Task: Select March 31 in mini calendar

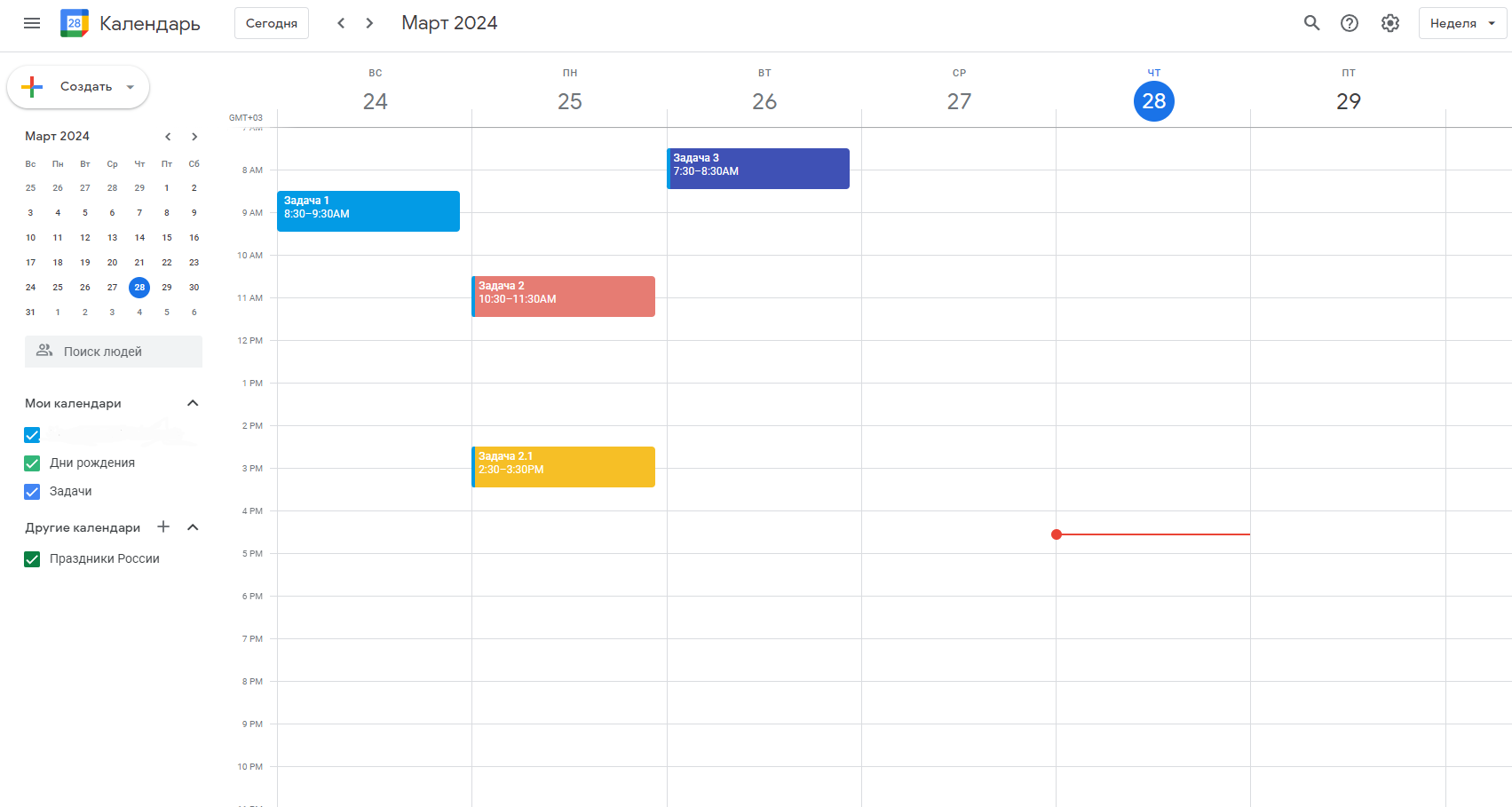Action: click(x=30, y=313)
